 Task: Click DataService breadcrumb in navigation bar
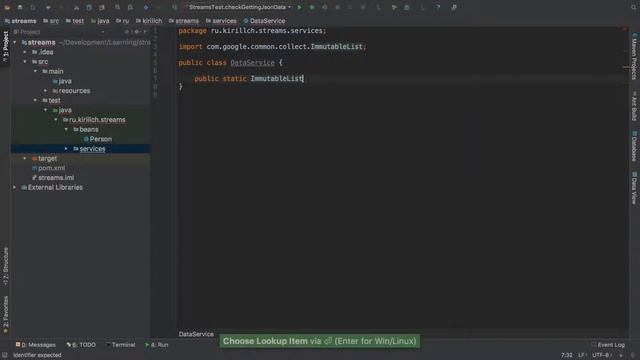tap(264, 21)
